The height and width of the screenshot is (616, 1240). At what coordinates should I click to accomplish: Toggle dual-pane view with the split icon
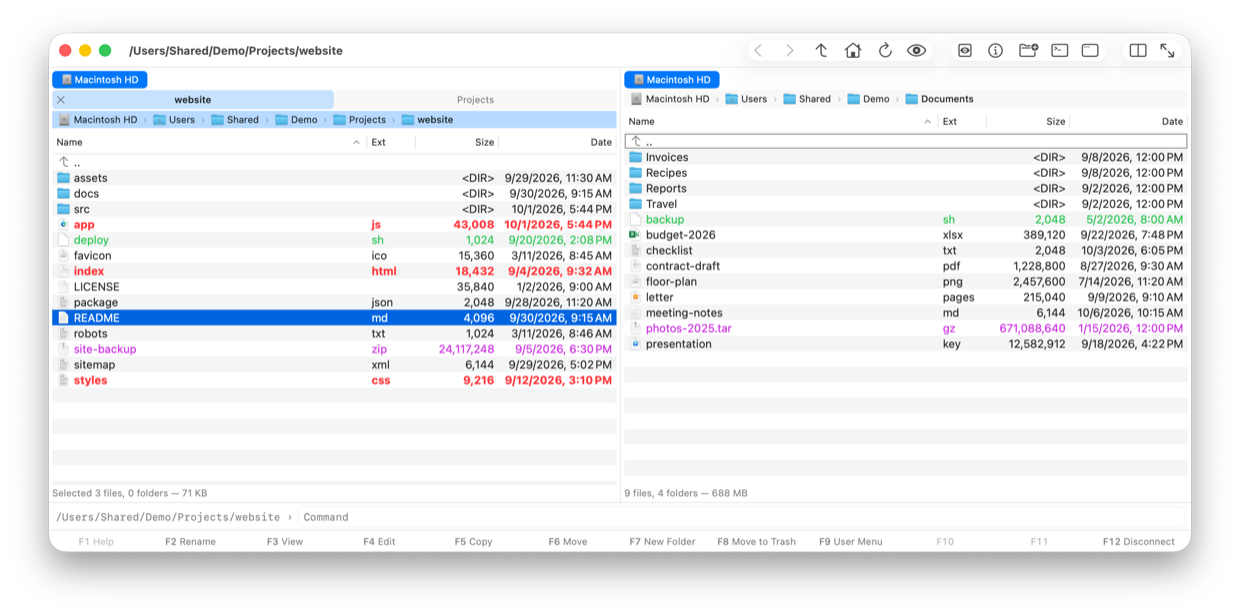[x=1138, y=50]
